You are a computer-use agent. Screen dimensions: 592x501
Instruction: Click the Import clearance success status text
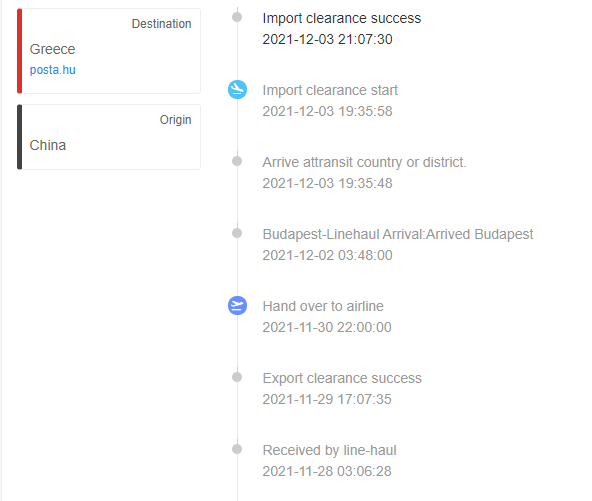pos(342,18)
